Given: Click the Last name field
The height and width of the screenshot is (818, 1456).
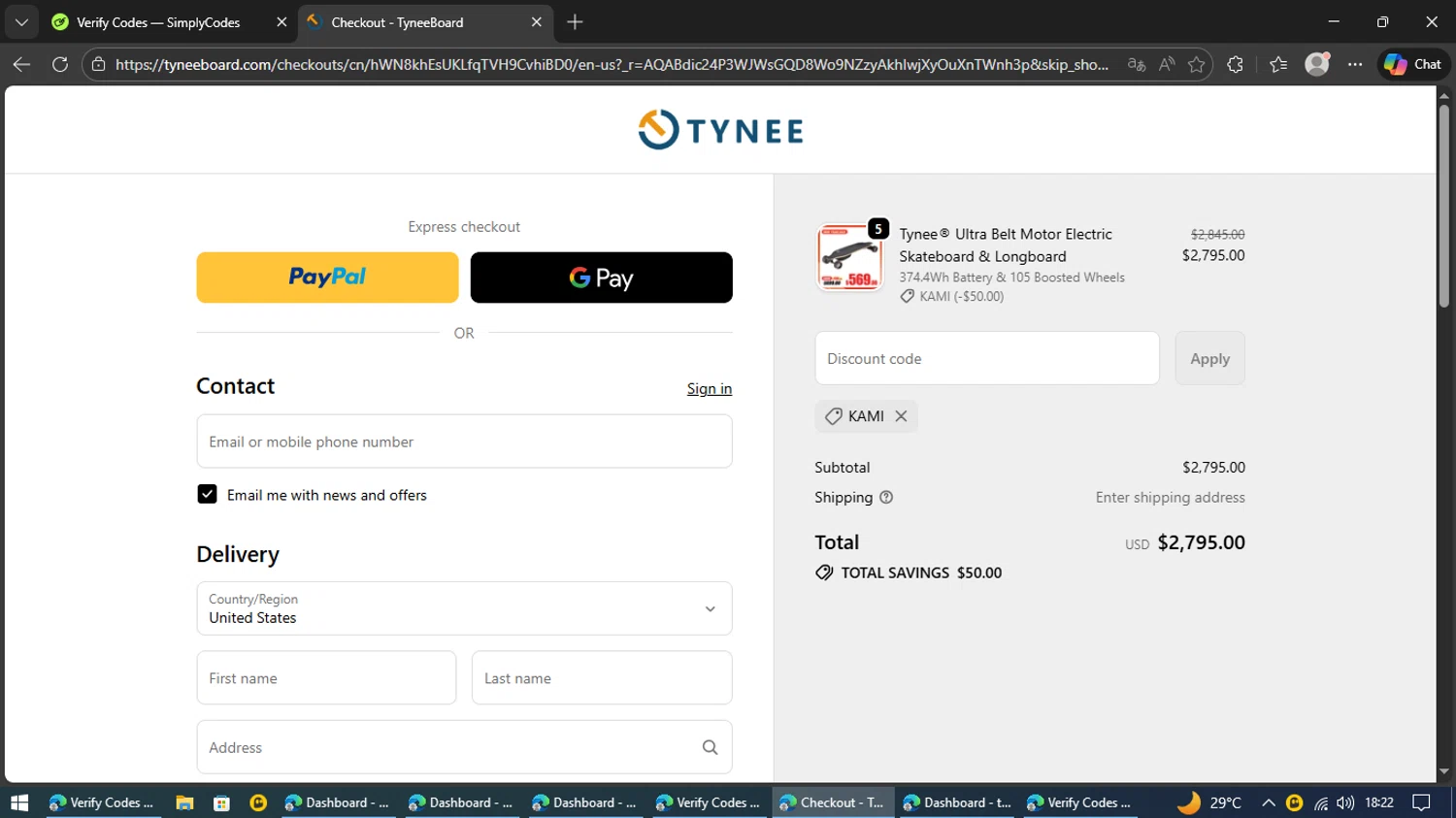Looking at the screenshot, I should click(x=602, y=677).
